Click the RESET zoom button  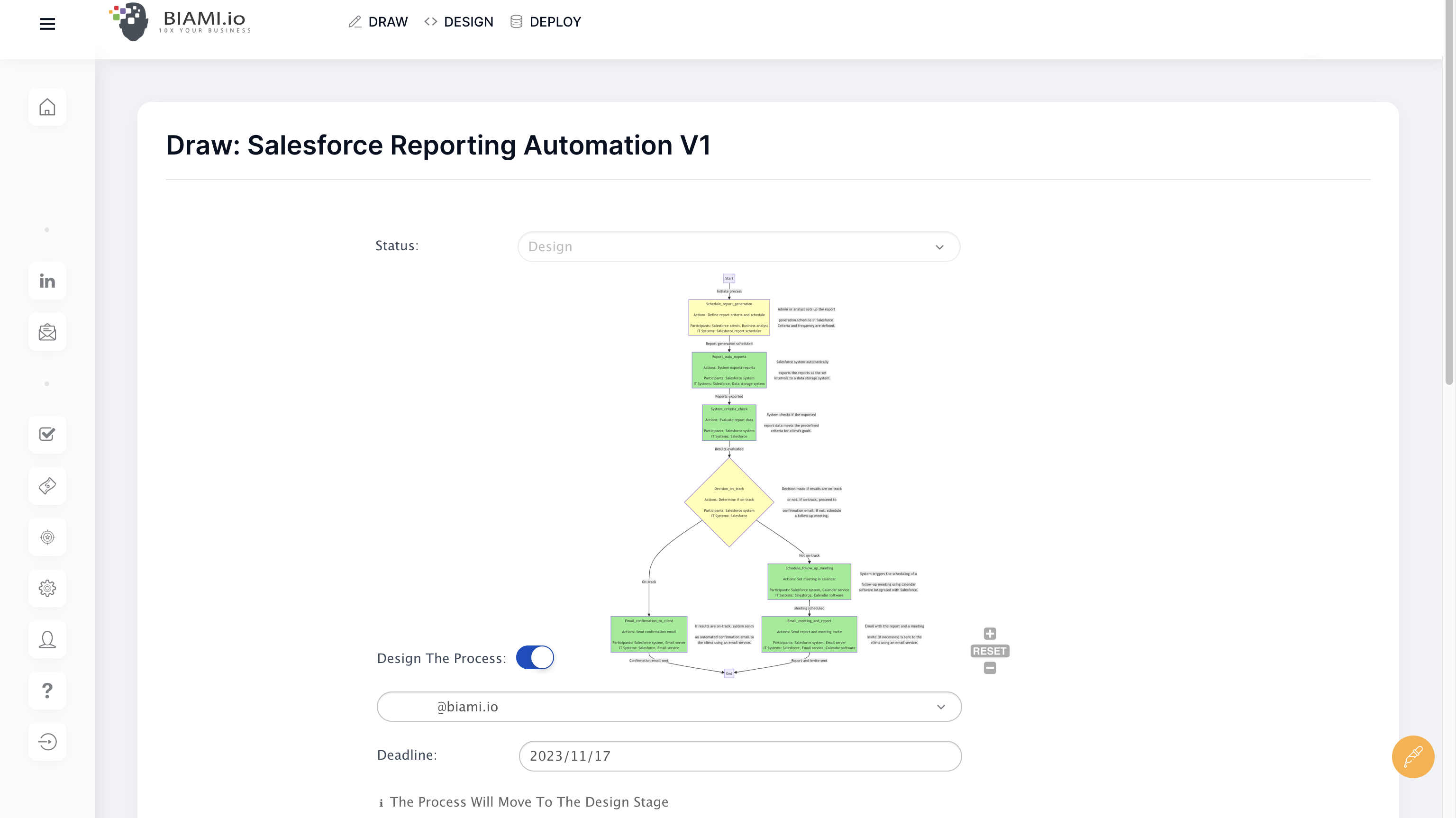(x=990, y=651)
